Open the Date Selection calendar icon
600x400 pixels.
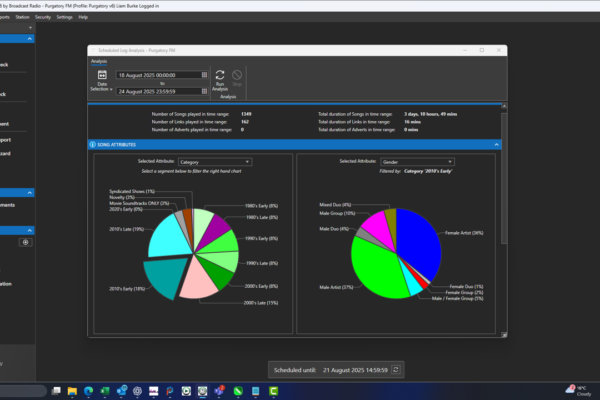(x=102, y=76)
